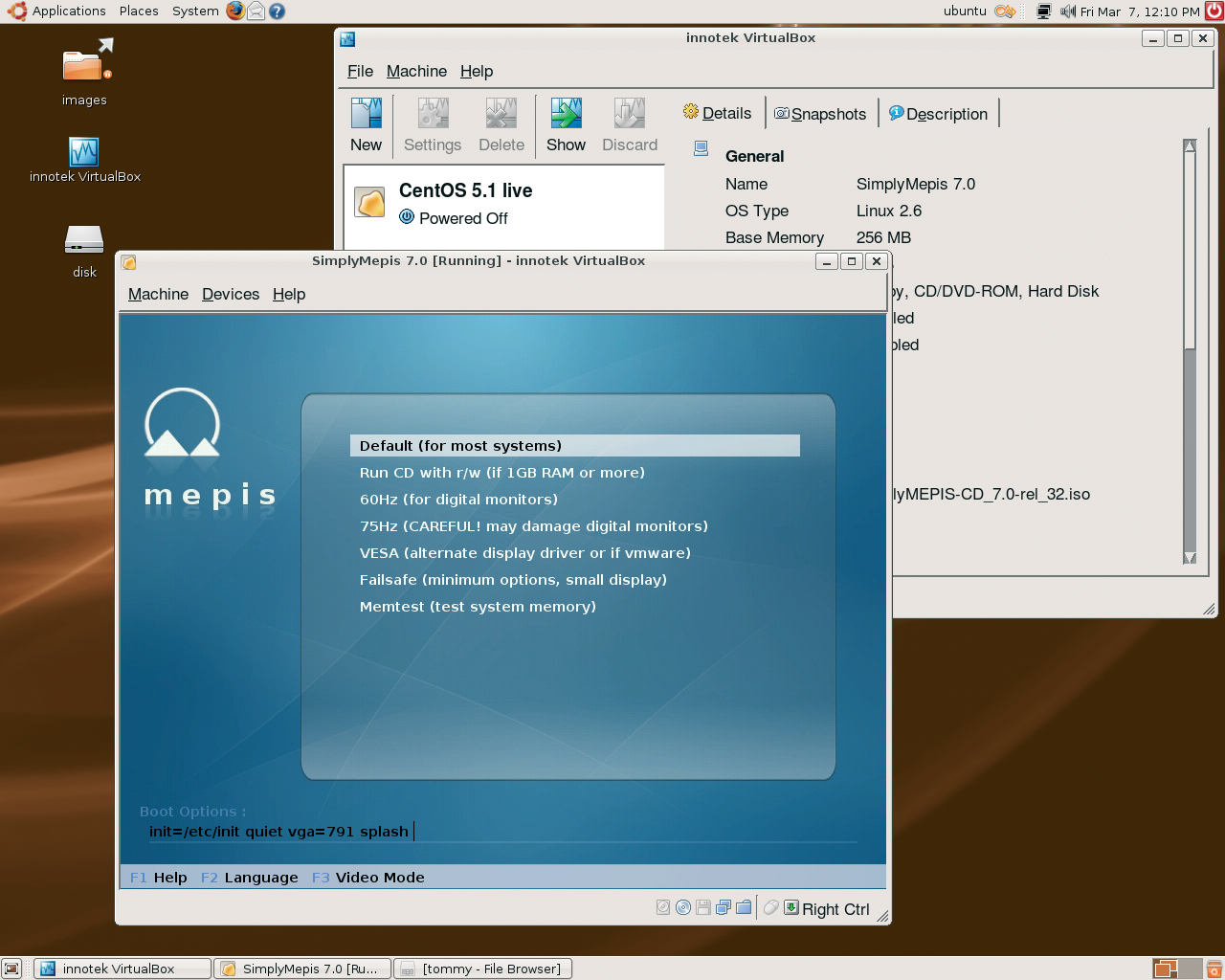The width and height of the screenshot is (1225, 980).
Task: Open the trash icon in the bottom panel
Action: click(1214, 969)
